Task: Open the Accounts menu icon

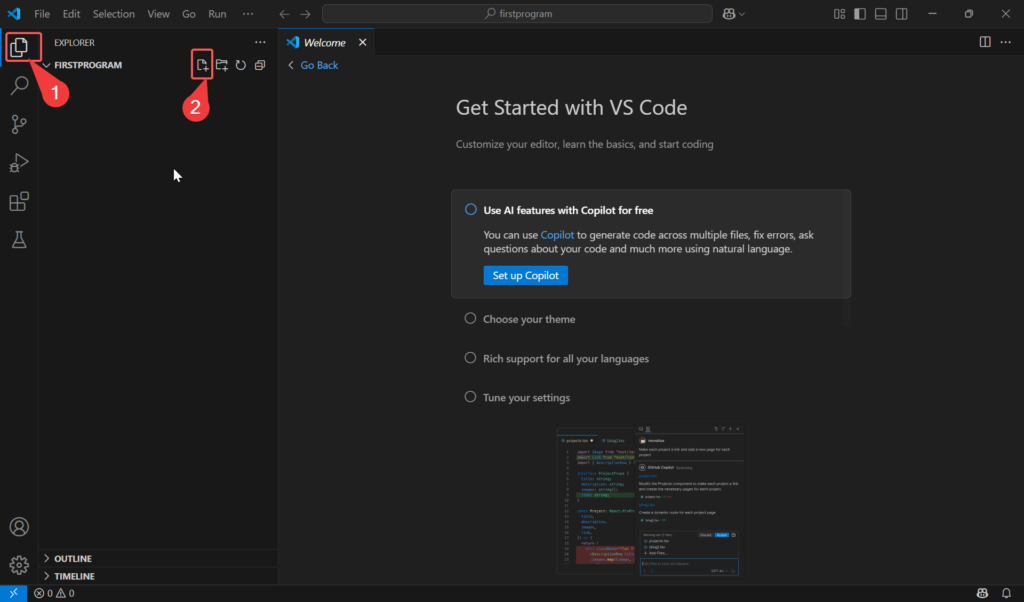Action: pyautogui.click(x=19, y=527)
